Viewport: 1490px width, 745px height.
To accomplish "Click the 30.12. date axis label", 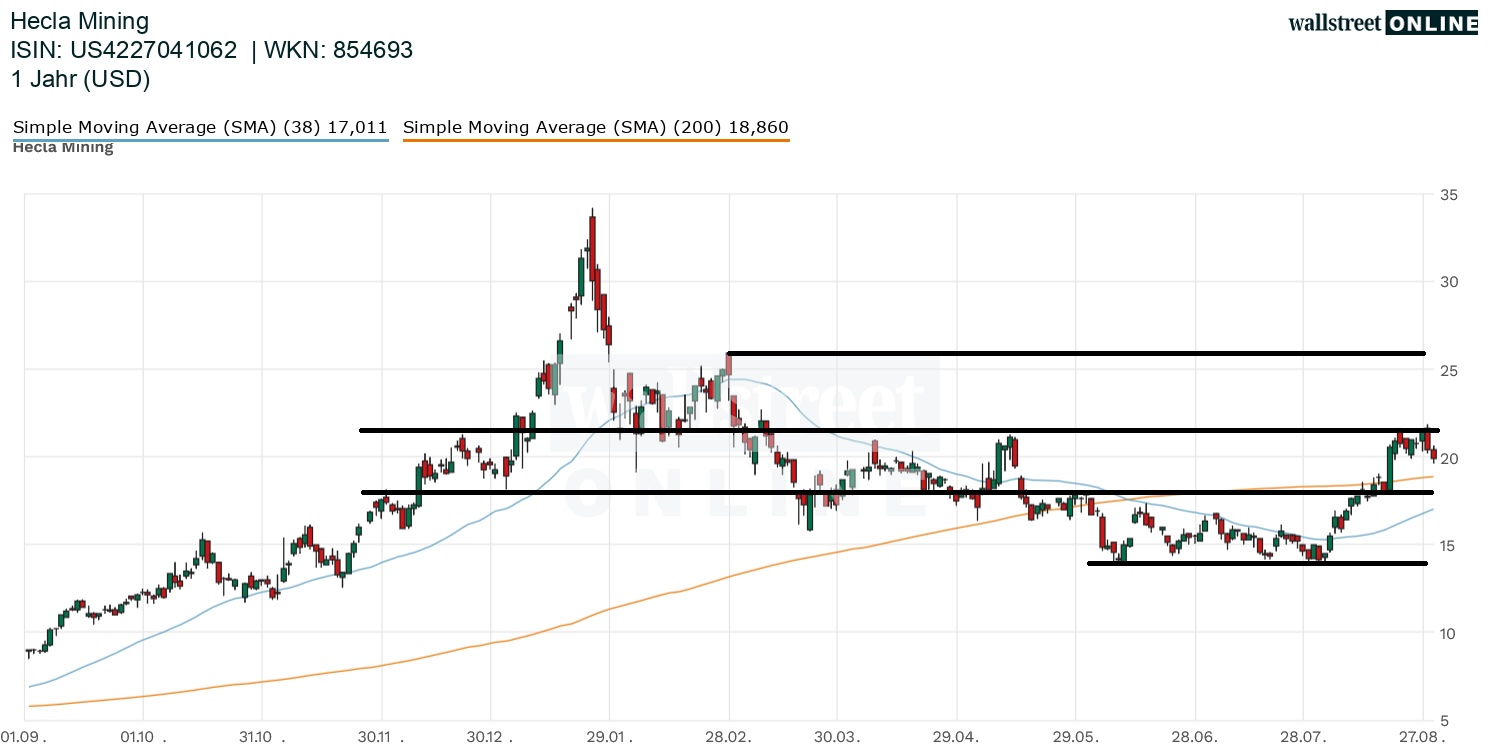I will [492, 735].
